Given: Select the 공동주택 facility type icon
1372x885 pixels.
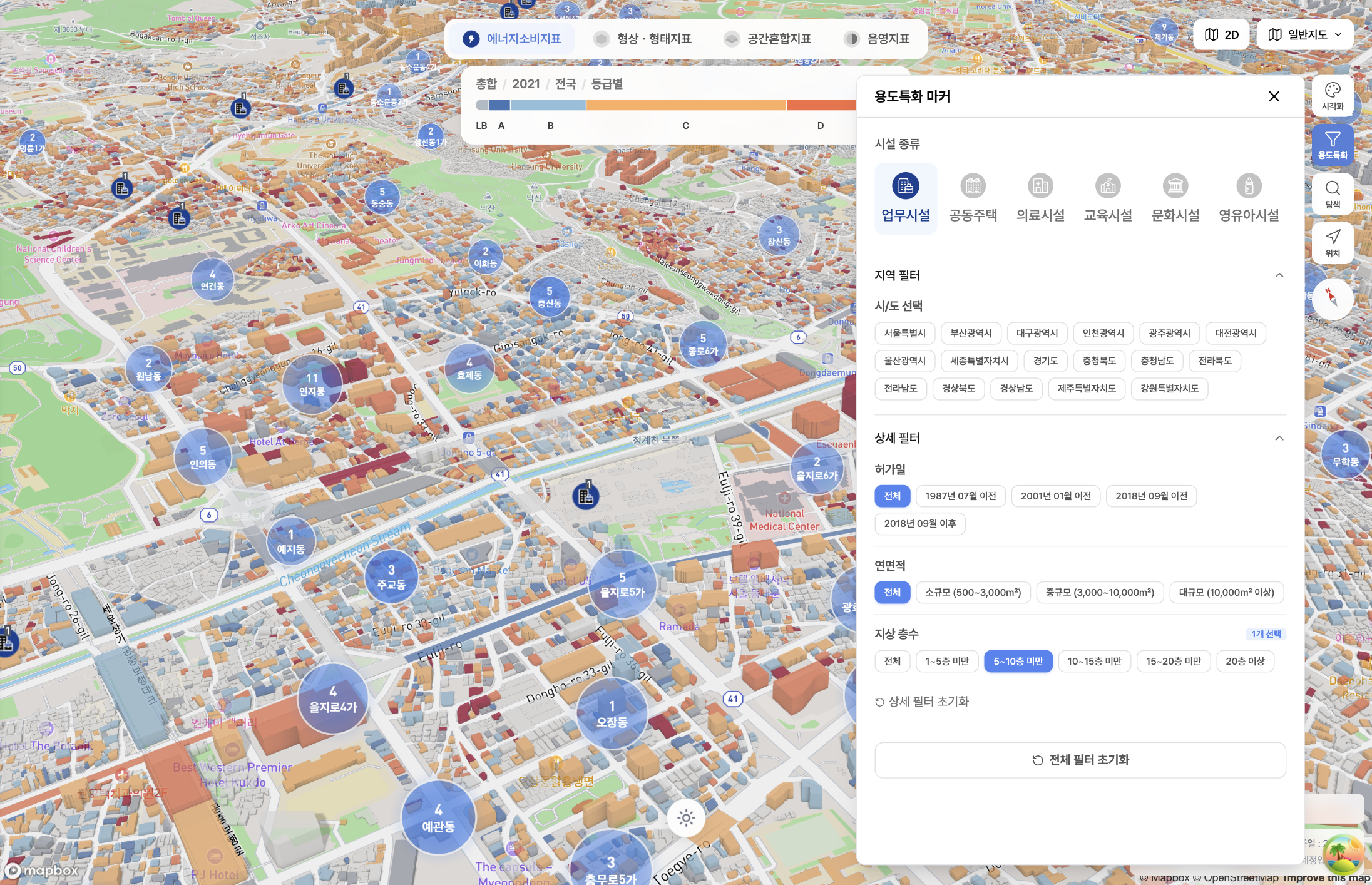Looking at the screenshot, I should click(973, 198).
